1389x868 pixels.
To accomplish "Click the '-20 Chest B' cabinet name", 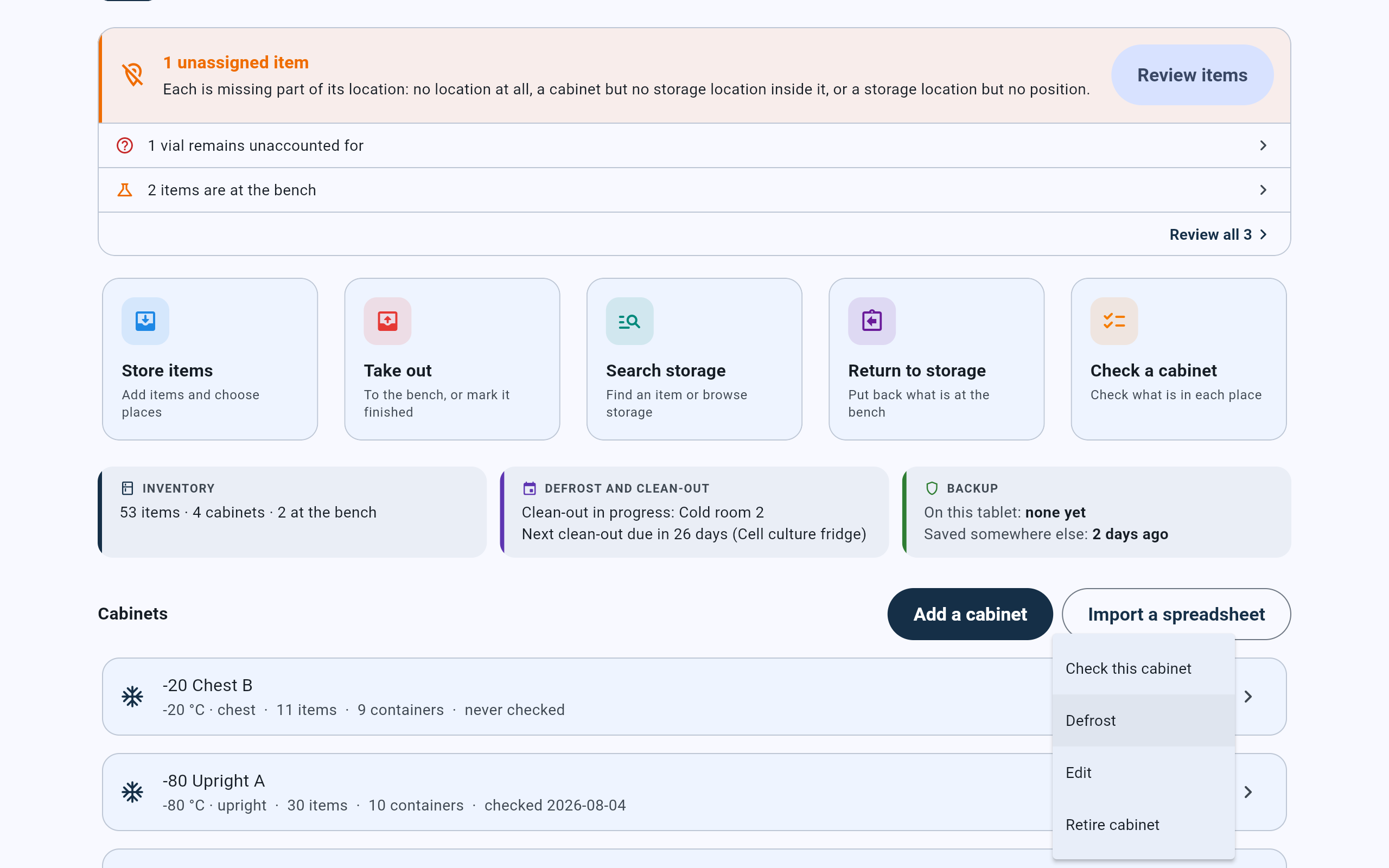I will [207, 685].
